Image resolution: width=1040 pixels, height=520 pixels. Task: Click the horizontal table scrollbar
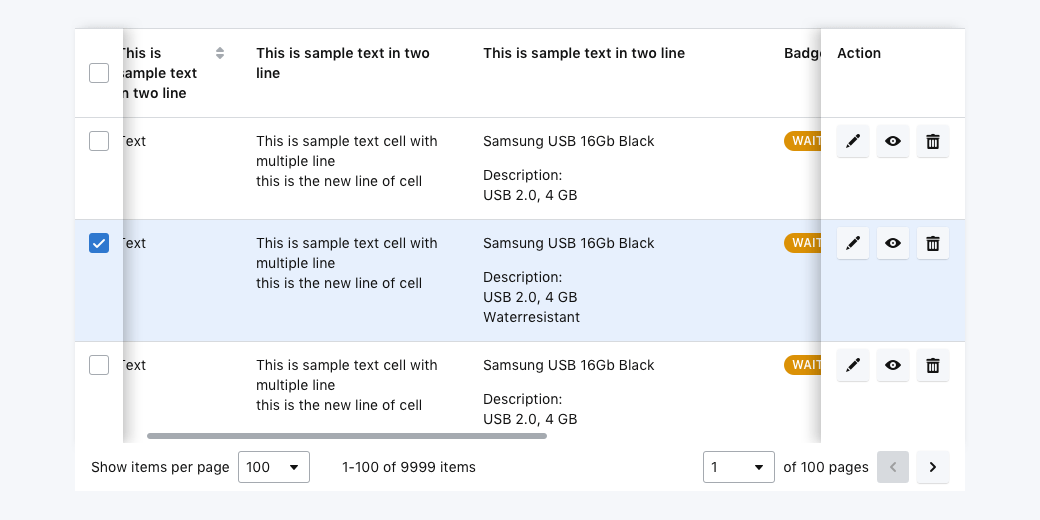pos(346,436)
